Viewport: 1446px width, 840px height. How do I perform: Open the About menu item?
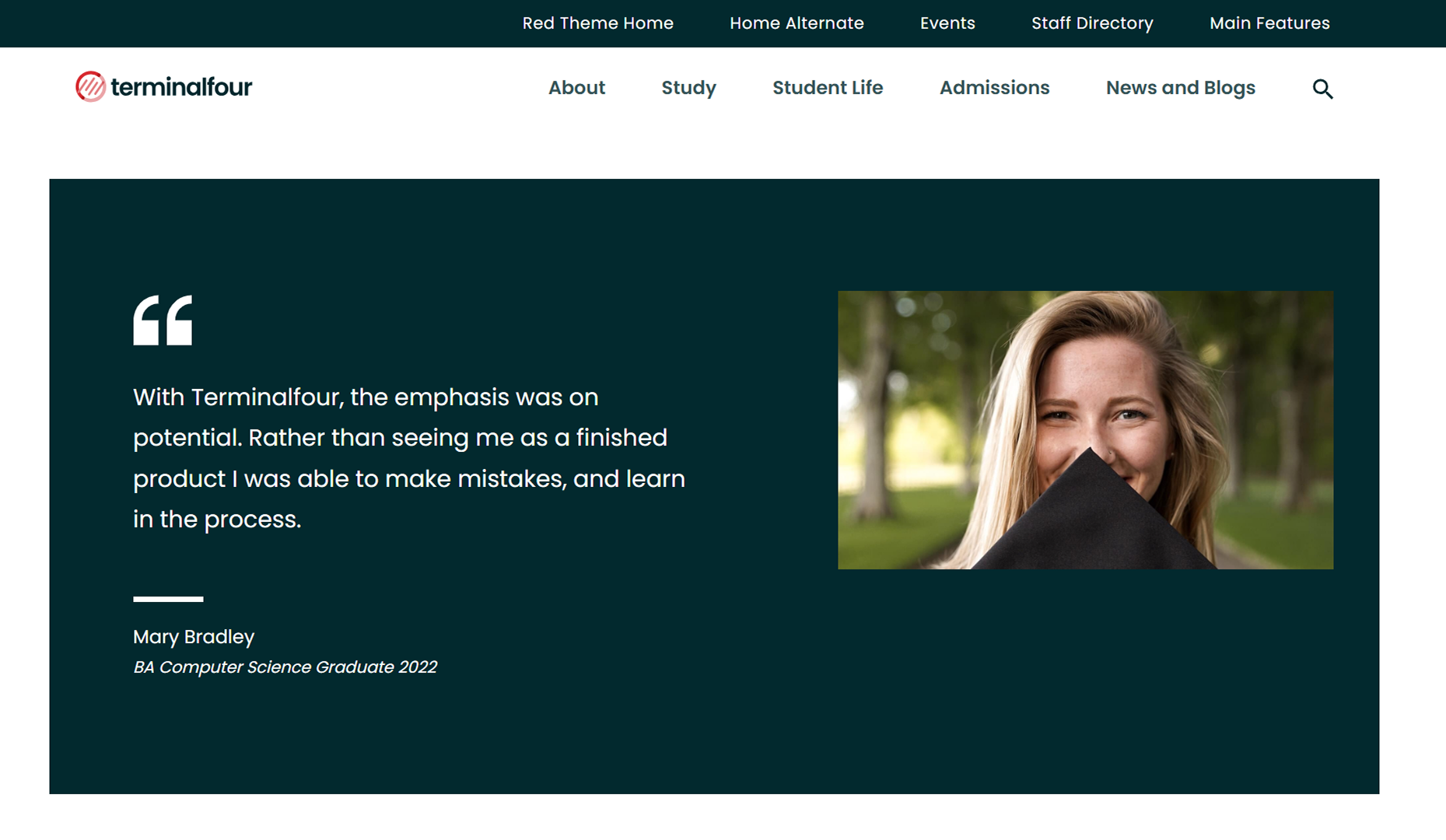coord(576,88)
